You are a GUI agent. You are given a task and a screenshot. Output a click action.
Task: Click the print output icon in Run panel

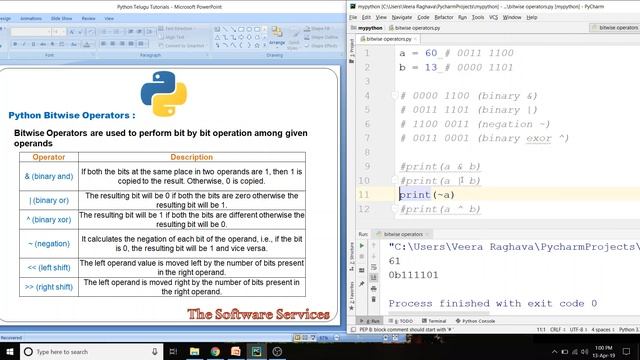click(x=373, y=289)
